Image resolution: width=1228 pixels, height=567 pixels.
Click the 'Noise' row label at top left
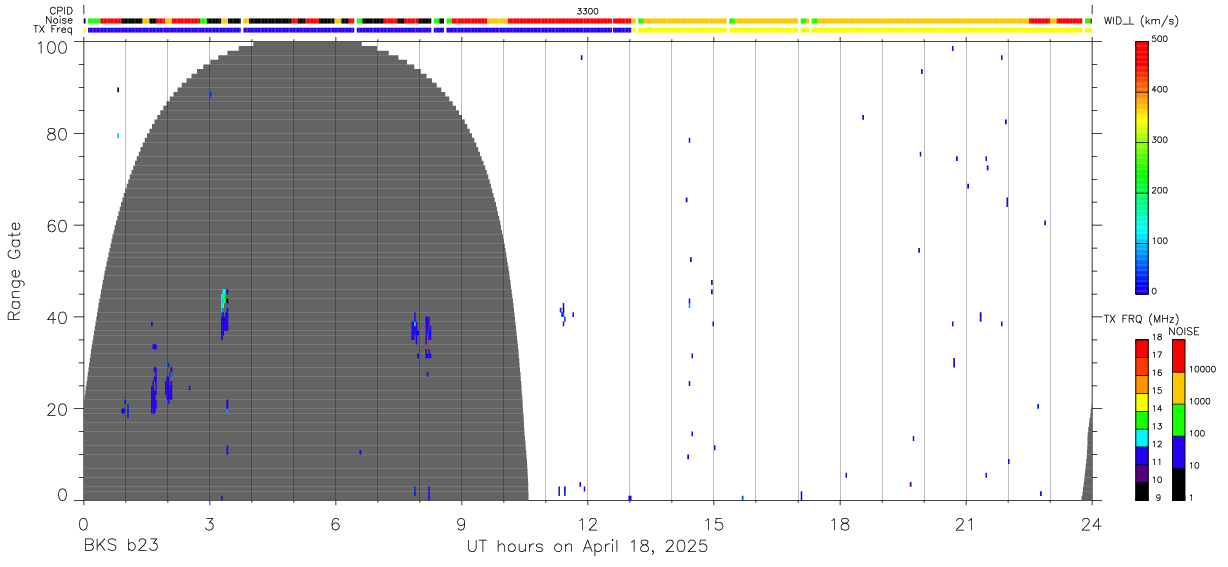pyautogui.click(x=60, y=20)
